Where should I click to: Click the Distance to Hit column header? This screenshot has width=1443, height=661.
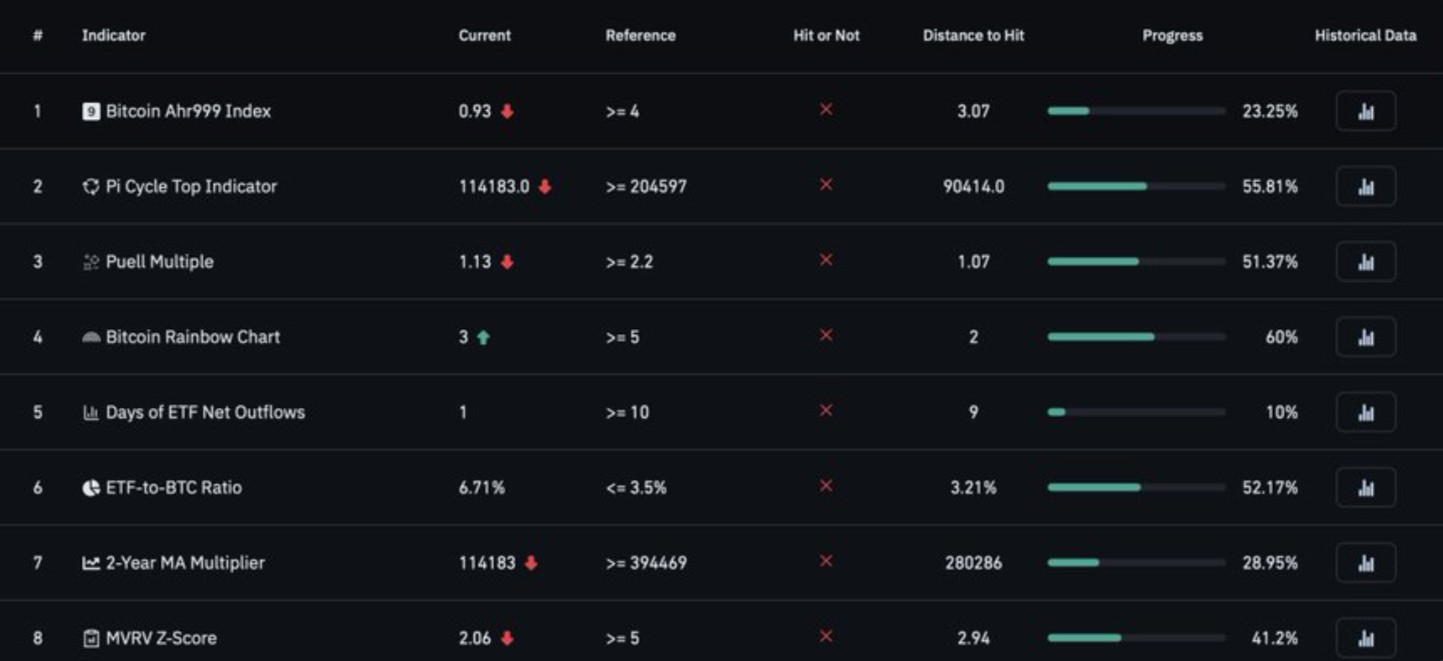click(973, 35)
